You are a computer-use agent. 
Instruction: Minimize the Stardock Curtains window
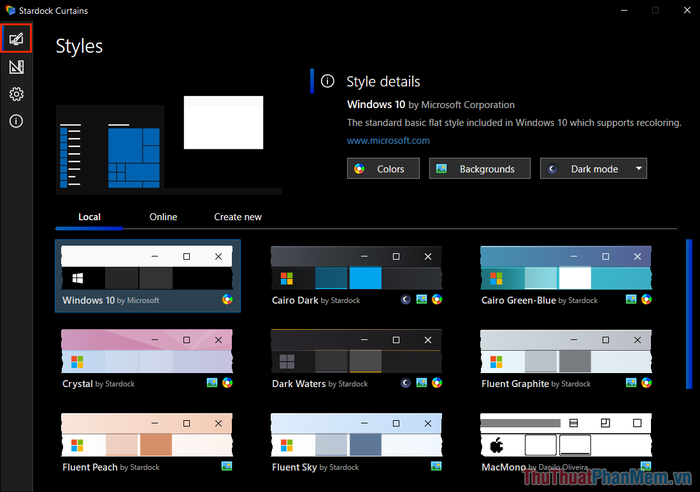click(x=624, y=10)
